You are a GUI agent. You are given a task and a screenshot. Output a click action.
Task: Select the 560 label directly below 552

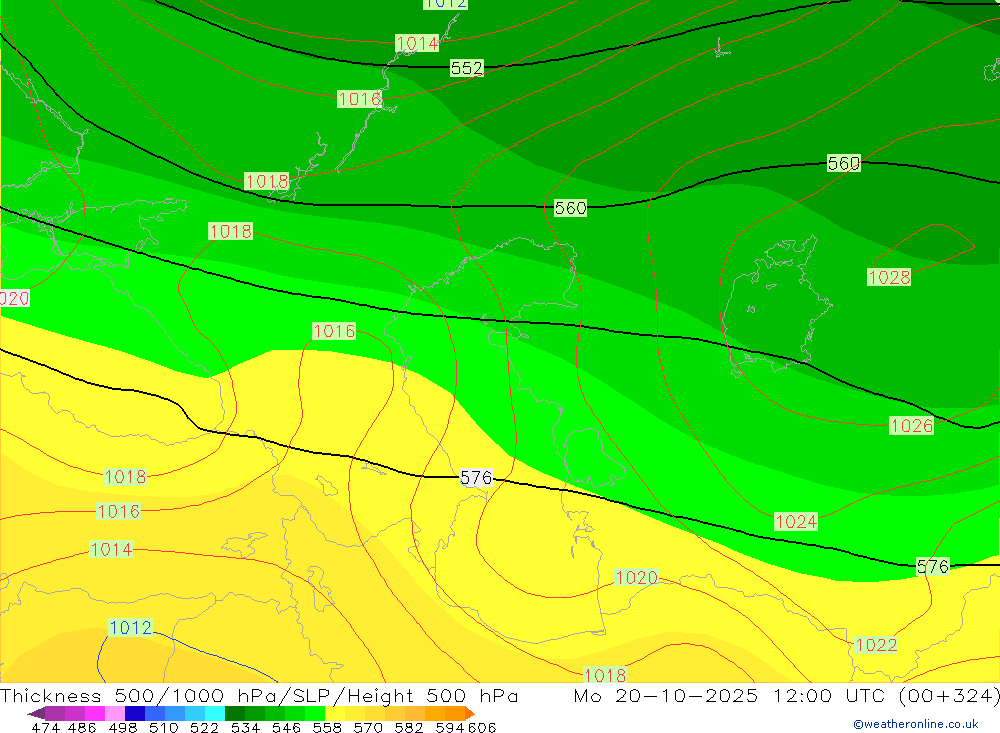click(570, 208)
